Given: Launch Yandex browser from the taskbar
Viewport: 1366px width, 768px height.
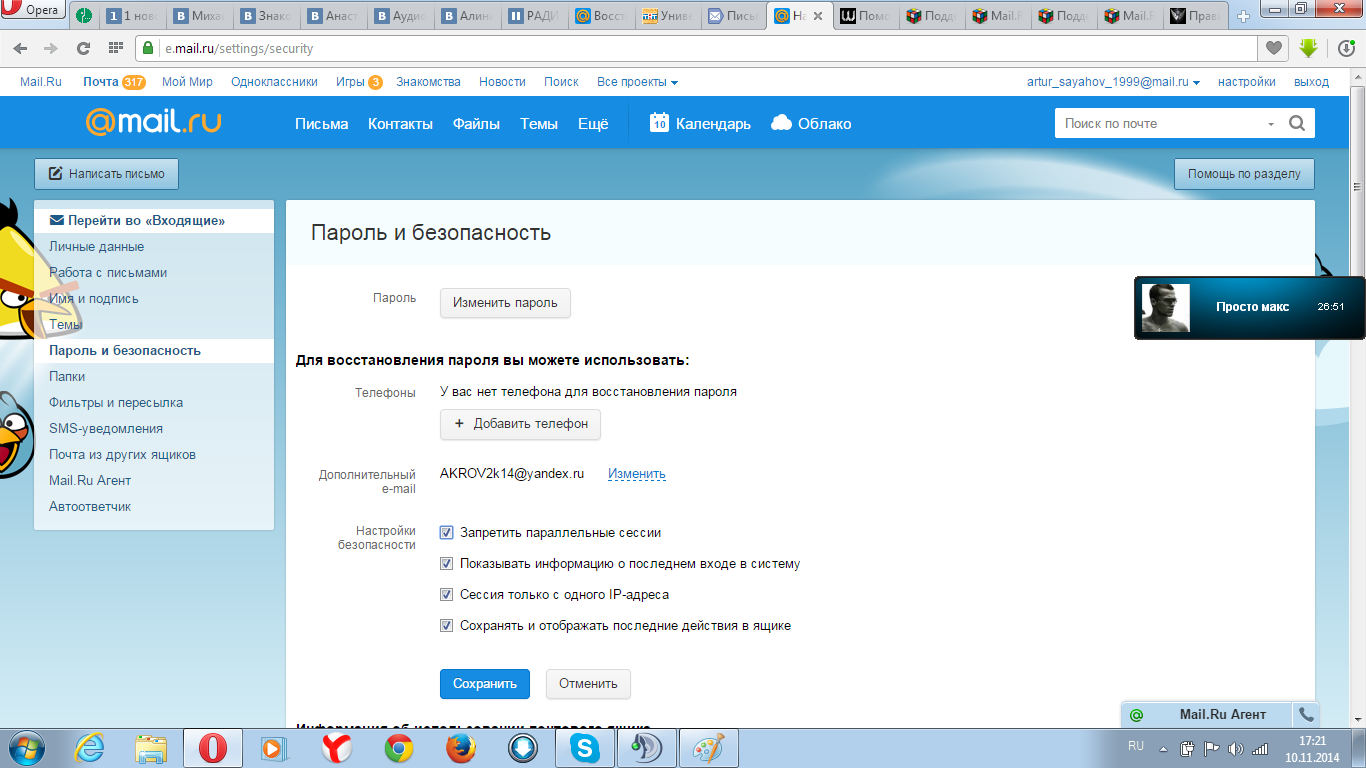Looking at the screenshot, I should (336, 747).
